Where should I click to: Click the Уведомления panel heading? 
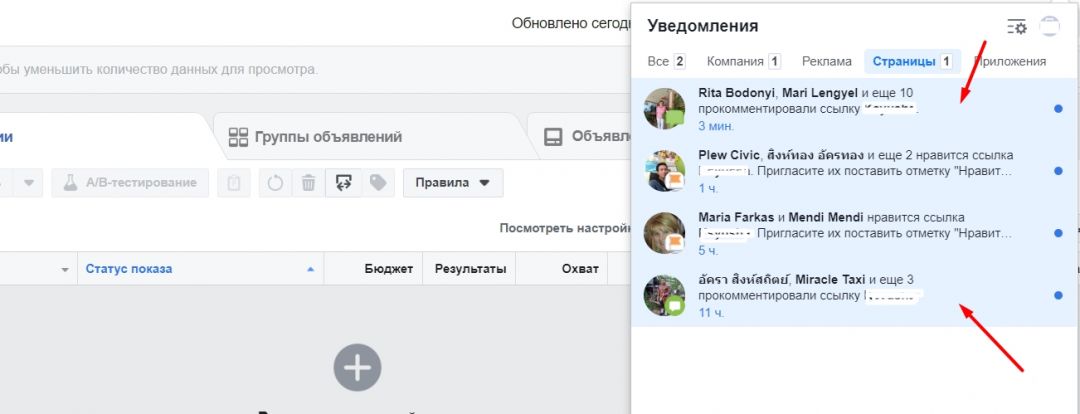coord(703,26)
